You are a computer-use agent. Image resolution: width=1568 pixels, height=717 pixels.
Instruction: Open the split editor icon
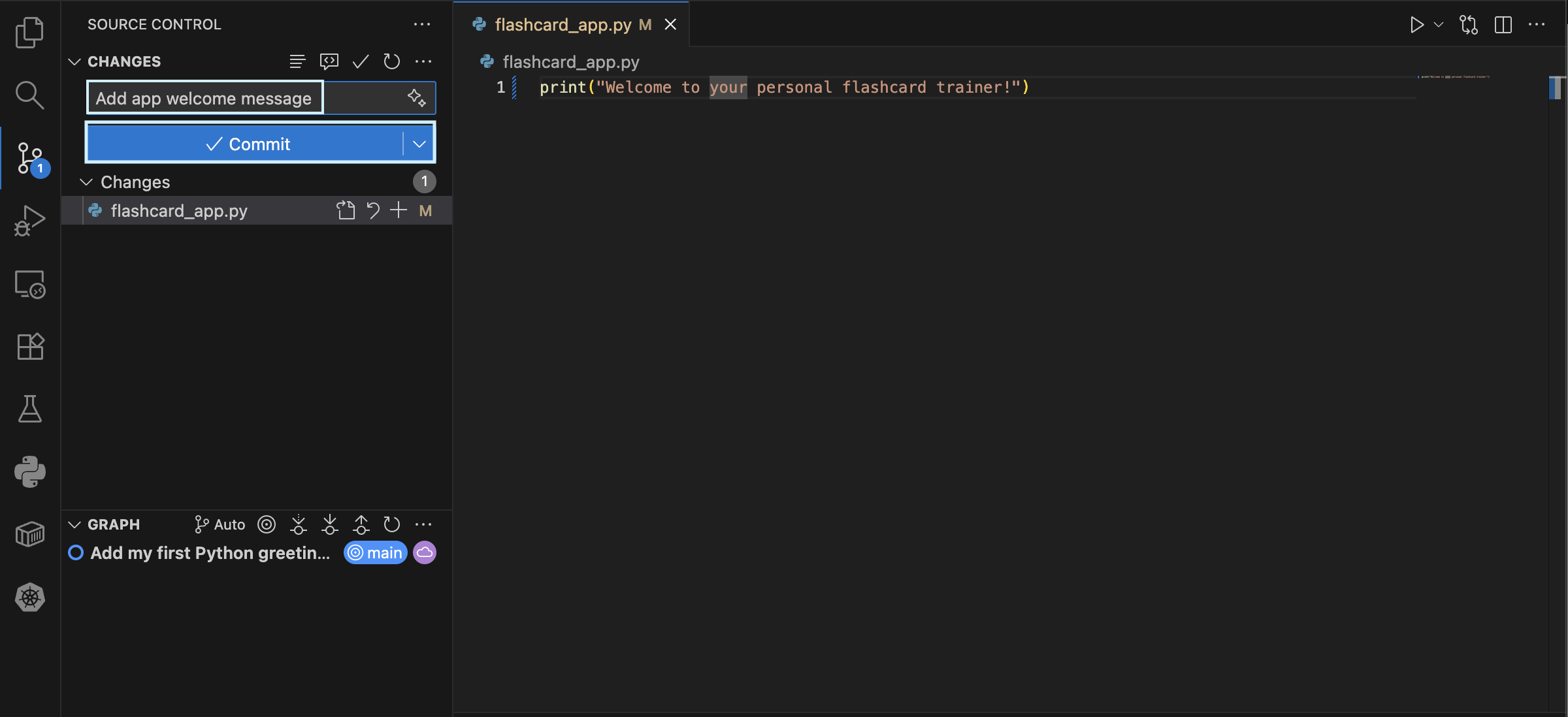click(1503, 25)
